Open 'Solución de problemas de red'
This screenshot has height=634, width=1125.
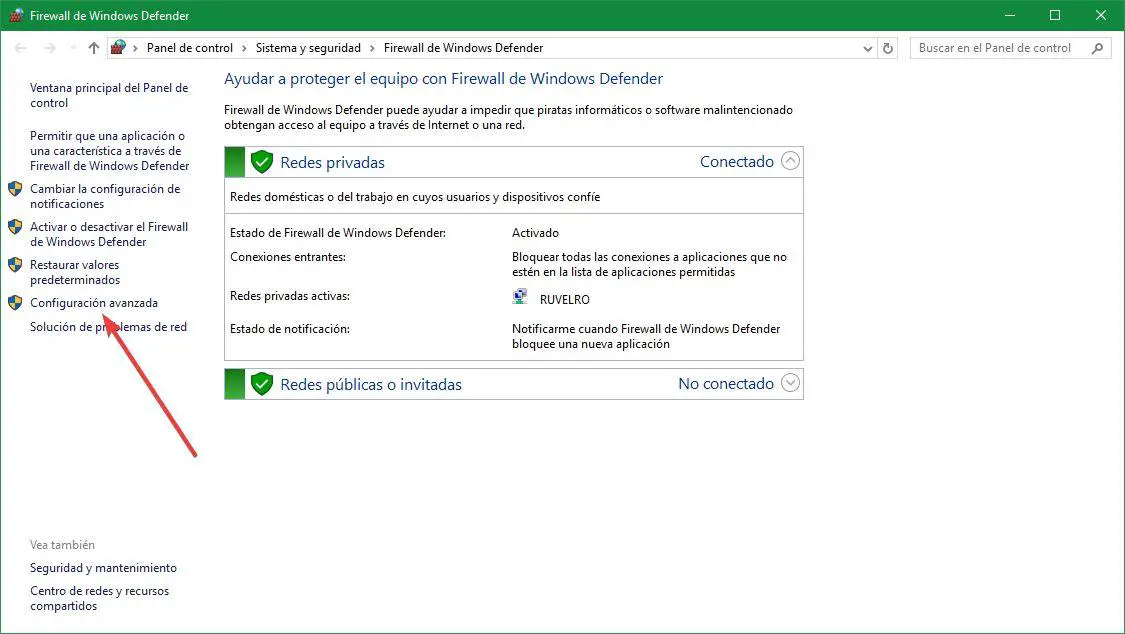(108, 327)
